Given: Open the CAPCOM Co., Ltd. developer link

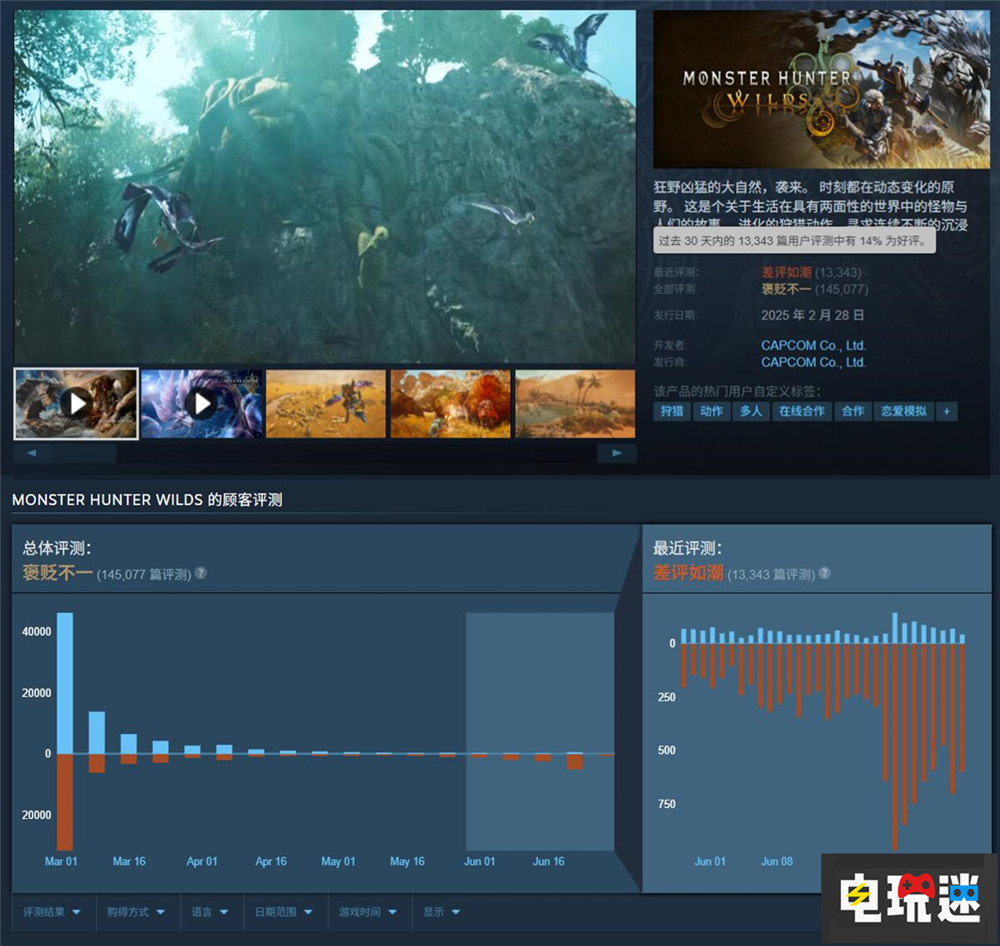Looking at the screenshot, I should tap(814, 345).
